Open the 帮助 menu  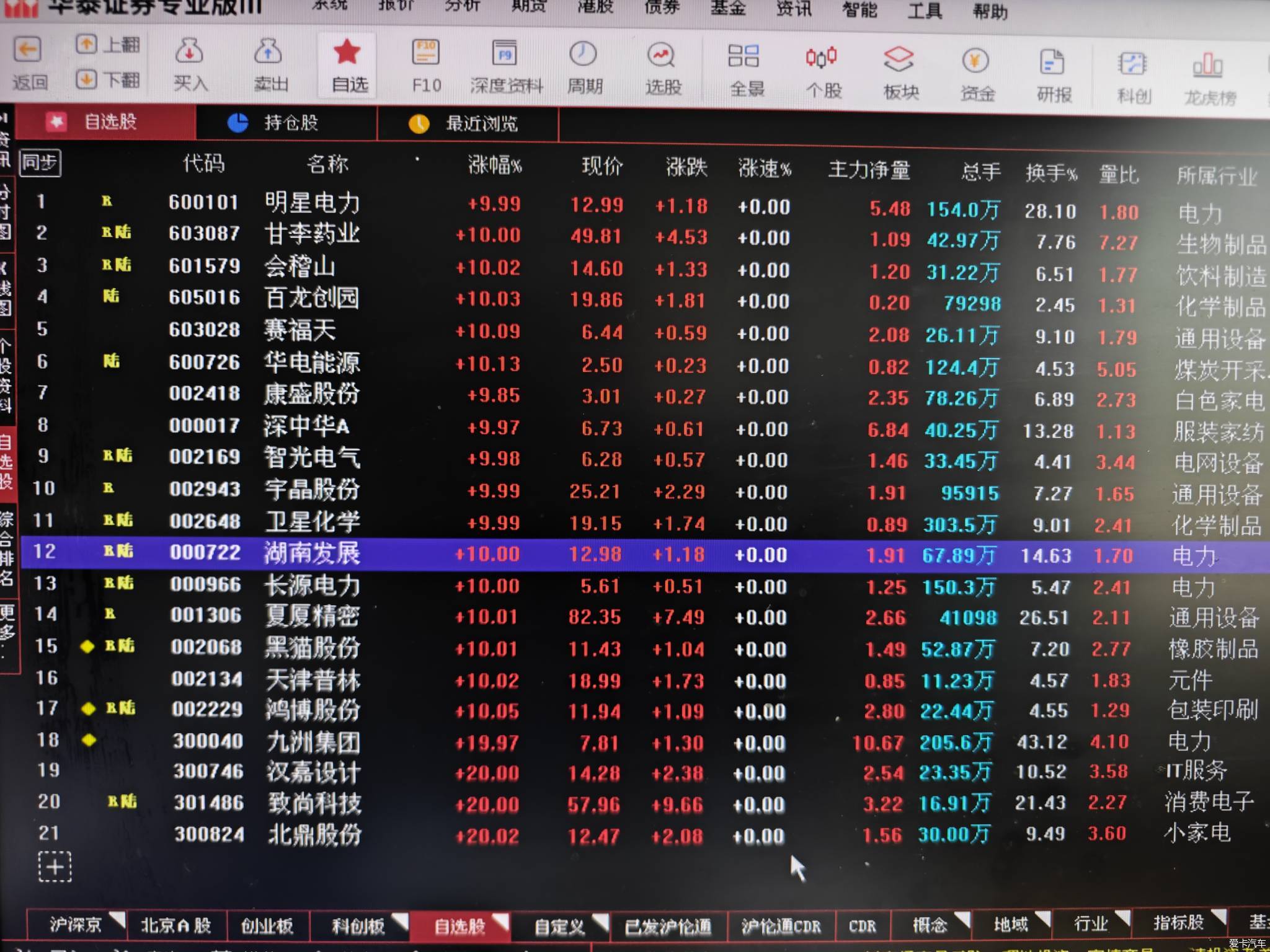click(x=990, y=11)
